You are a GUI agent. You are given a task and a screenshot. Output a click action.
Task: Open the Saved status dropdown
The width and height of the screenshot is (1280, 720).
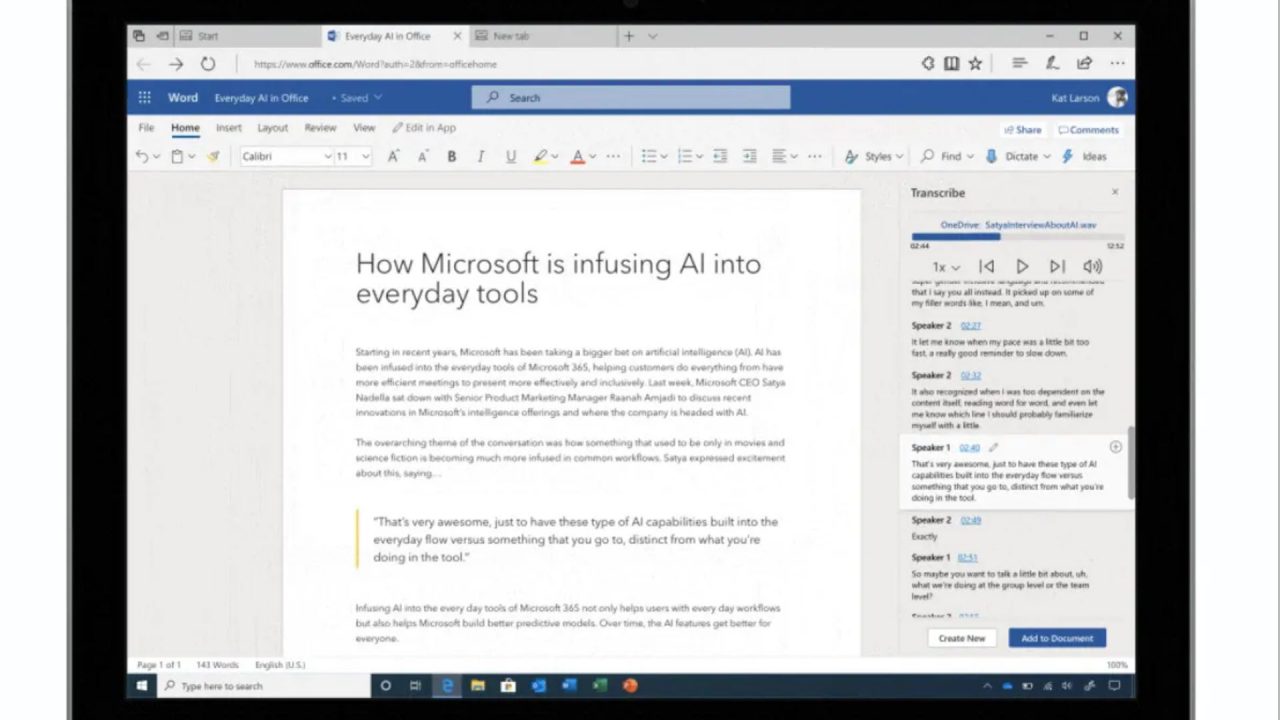click(357, 98)
